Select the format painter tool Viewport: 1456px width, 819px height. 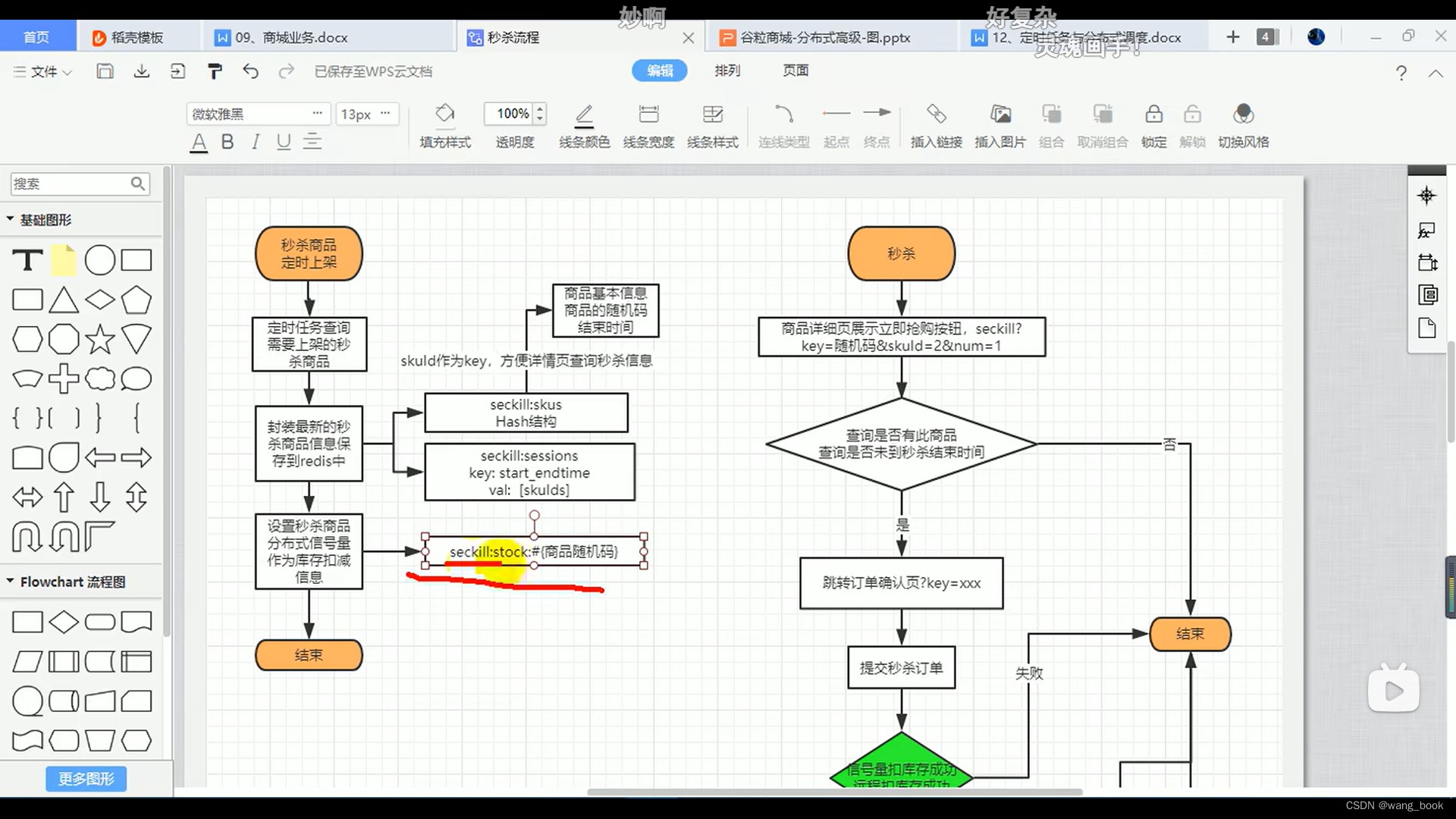[215, 71]
